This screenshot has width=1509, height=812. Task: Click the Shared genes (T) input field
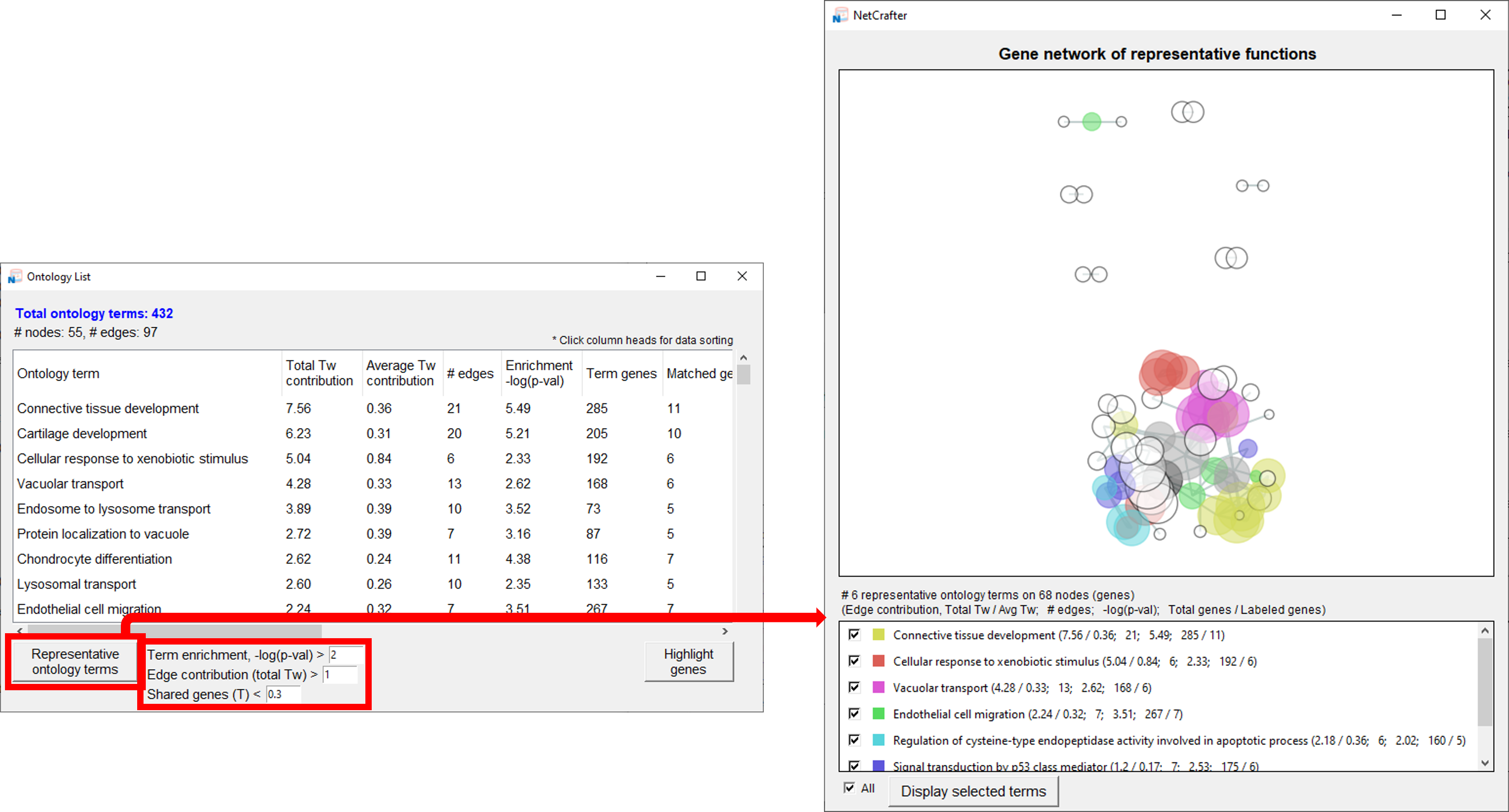click(283, 694)
